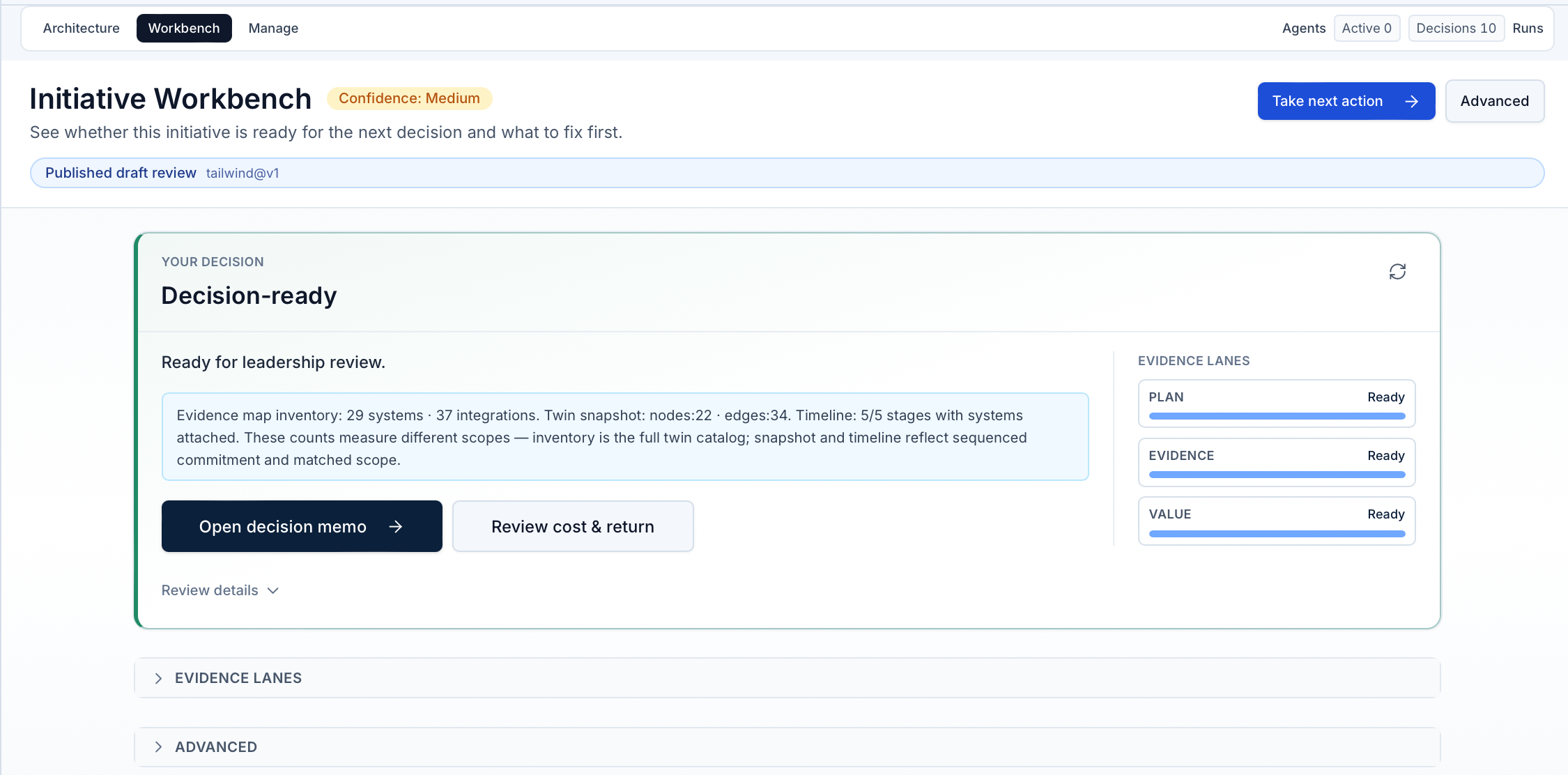Click arrow icon in Open decision memo button
1568x775 pixels.
click(396, 527)
